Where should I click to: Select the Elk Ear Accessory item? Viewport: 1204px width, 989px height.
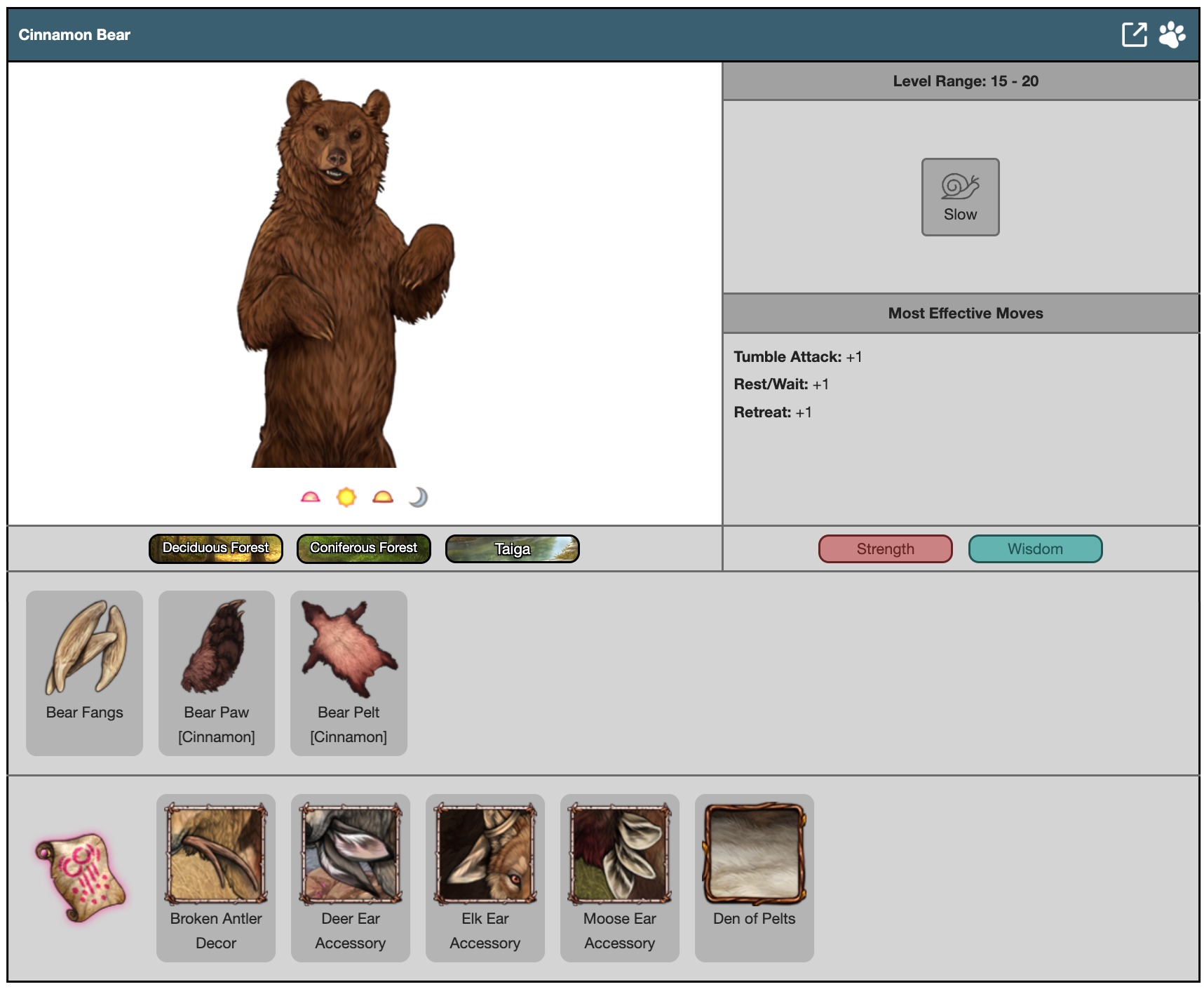(485, 877)
